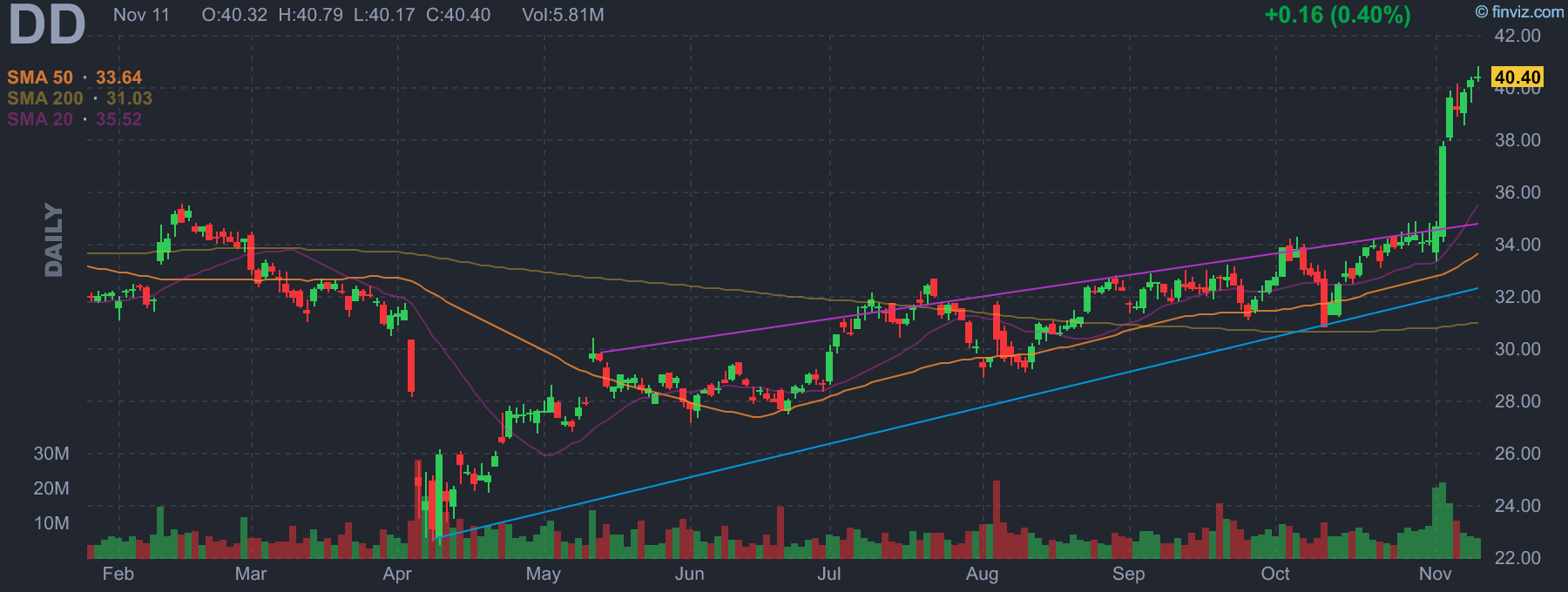This screenshot has width=1568, height=592.
Task: Click the O:40.32 open price value
Action: (x=234, y=15)
